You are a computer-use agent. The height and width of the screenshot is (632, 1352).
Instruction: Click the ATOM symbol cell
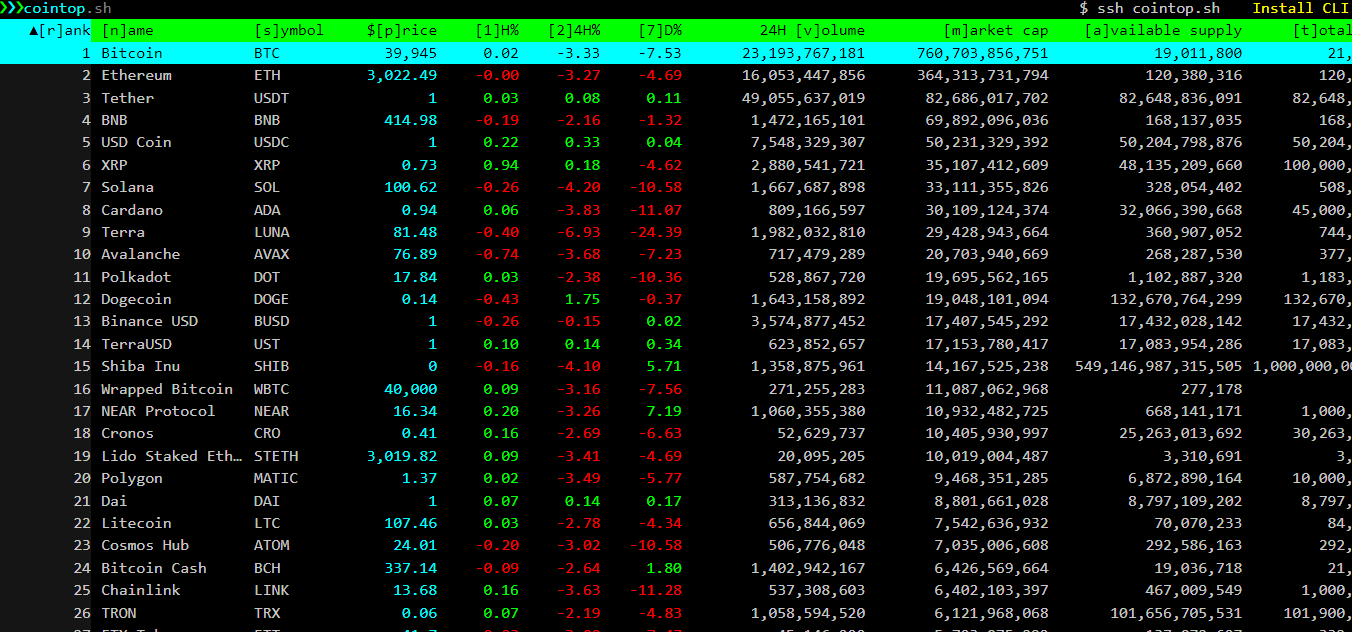271,545
